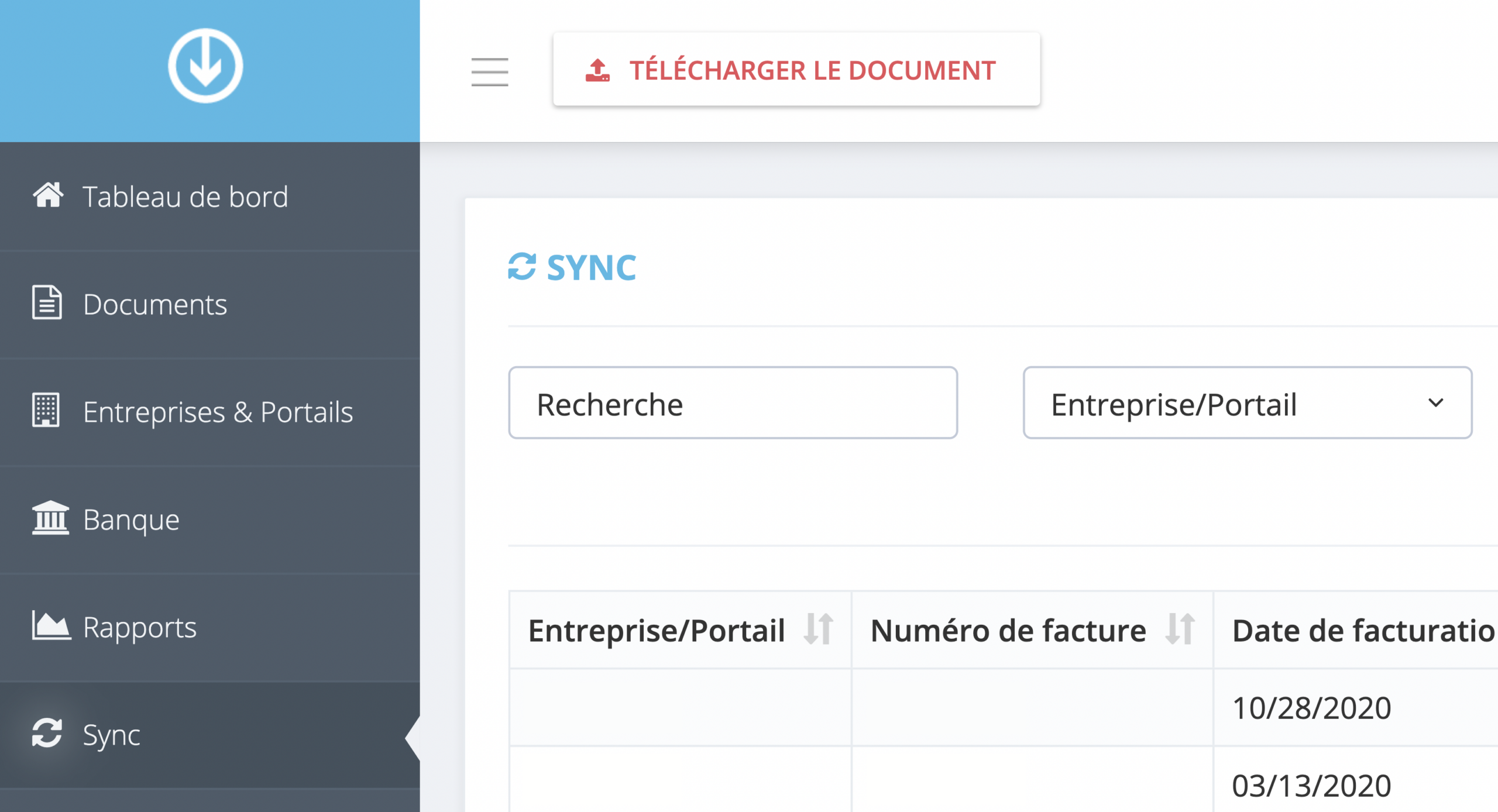Click the Entreprise/Portail column header
The height and width of the screenshot is (812, 1498).
coord(681,630)
